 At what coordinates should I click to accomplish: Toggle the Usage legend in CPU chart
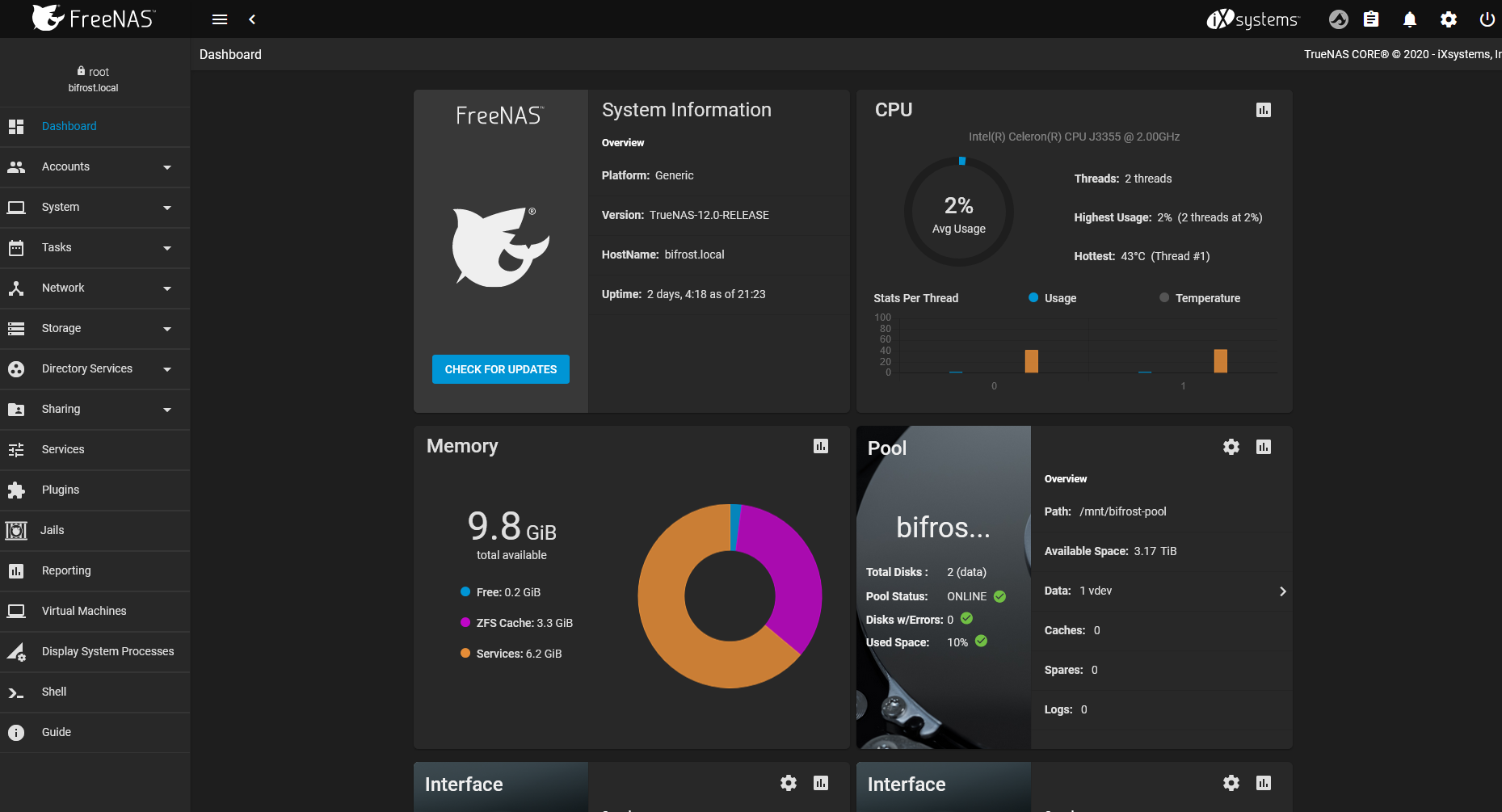[x=1052, y=298]
